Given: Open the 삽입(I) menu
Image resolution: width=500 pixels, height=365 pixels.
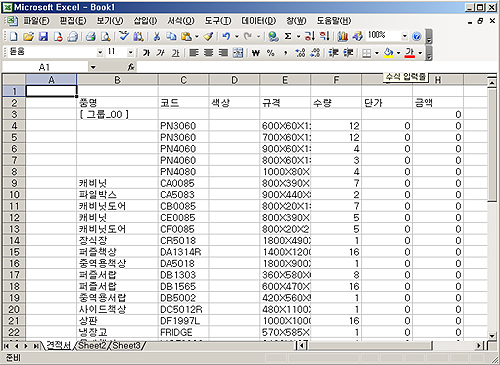Looking at the screenshot, I should [x=145, y=21].
